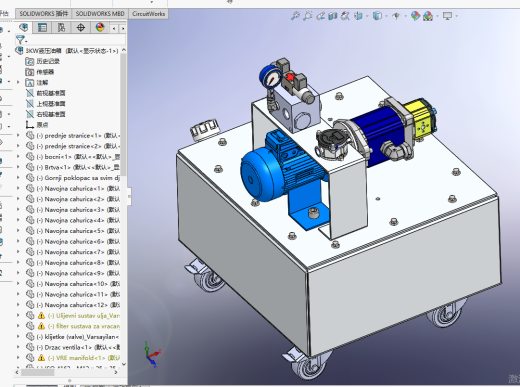Click the filter funnel in the tree
520x387 pixels.
[20, 40]
